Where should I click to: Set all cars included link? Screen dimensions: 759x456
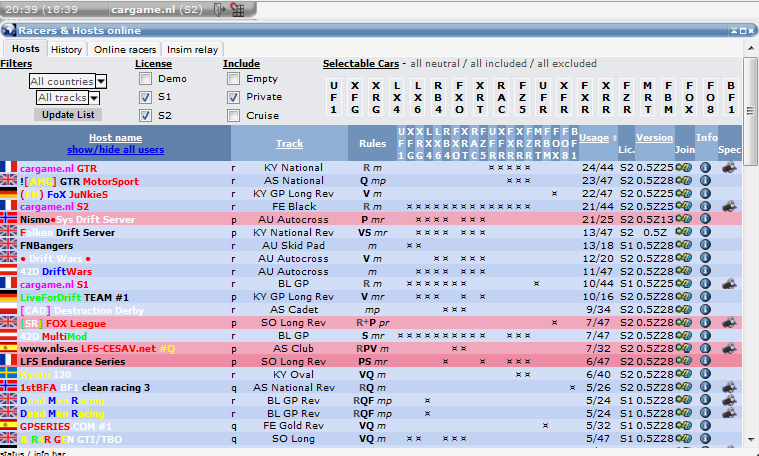(498, 63)
